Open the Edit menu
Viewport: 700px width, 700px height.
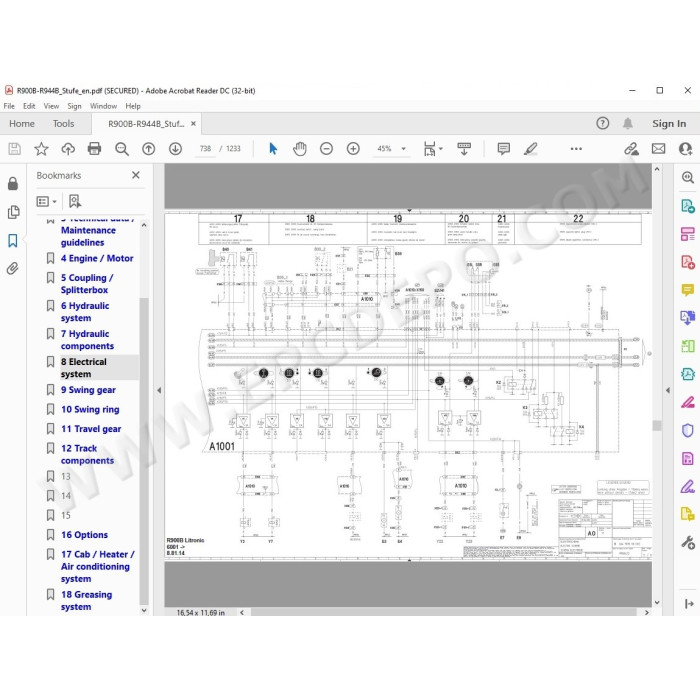(x=29, y=106)
